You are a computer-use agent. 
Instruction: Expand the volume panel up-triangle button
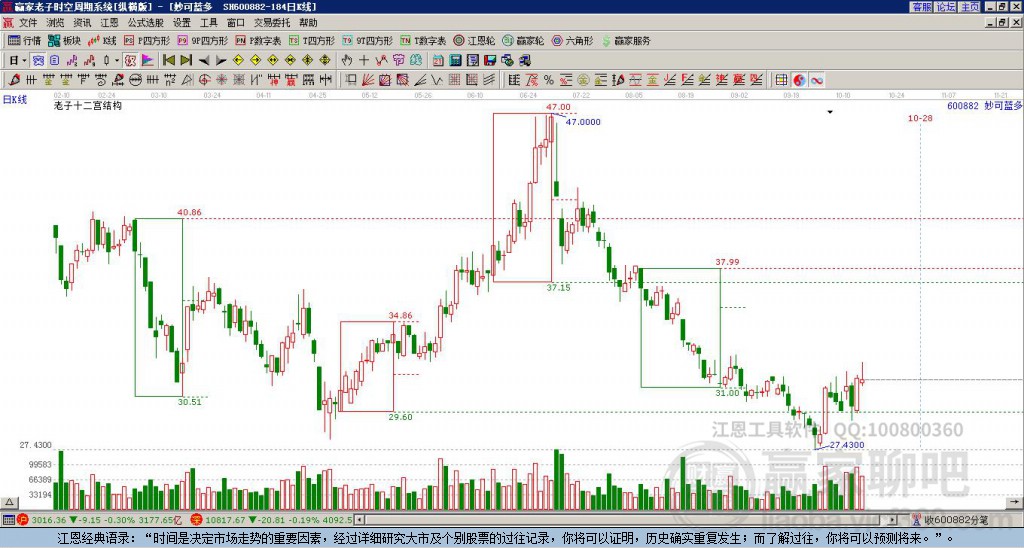(x=9, y=502)
